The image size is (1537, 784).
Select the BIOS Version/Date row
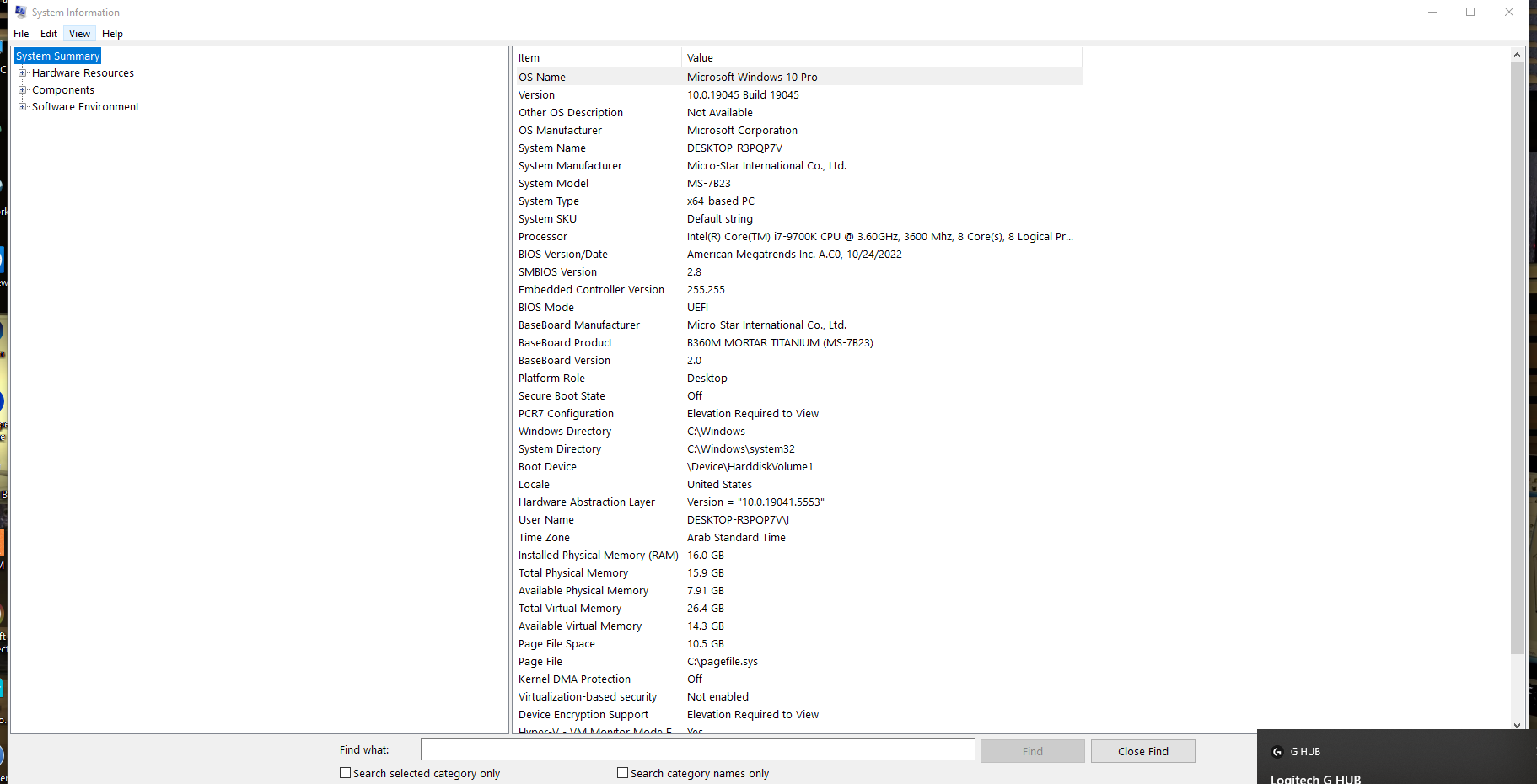tap(798, 254)
